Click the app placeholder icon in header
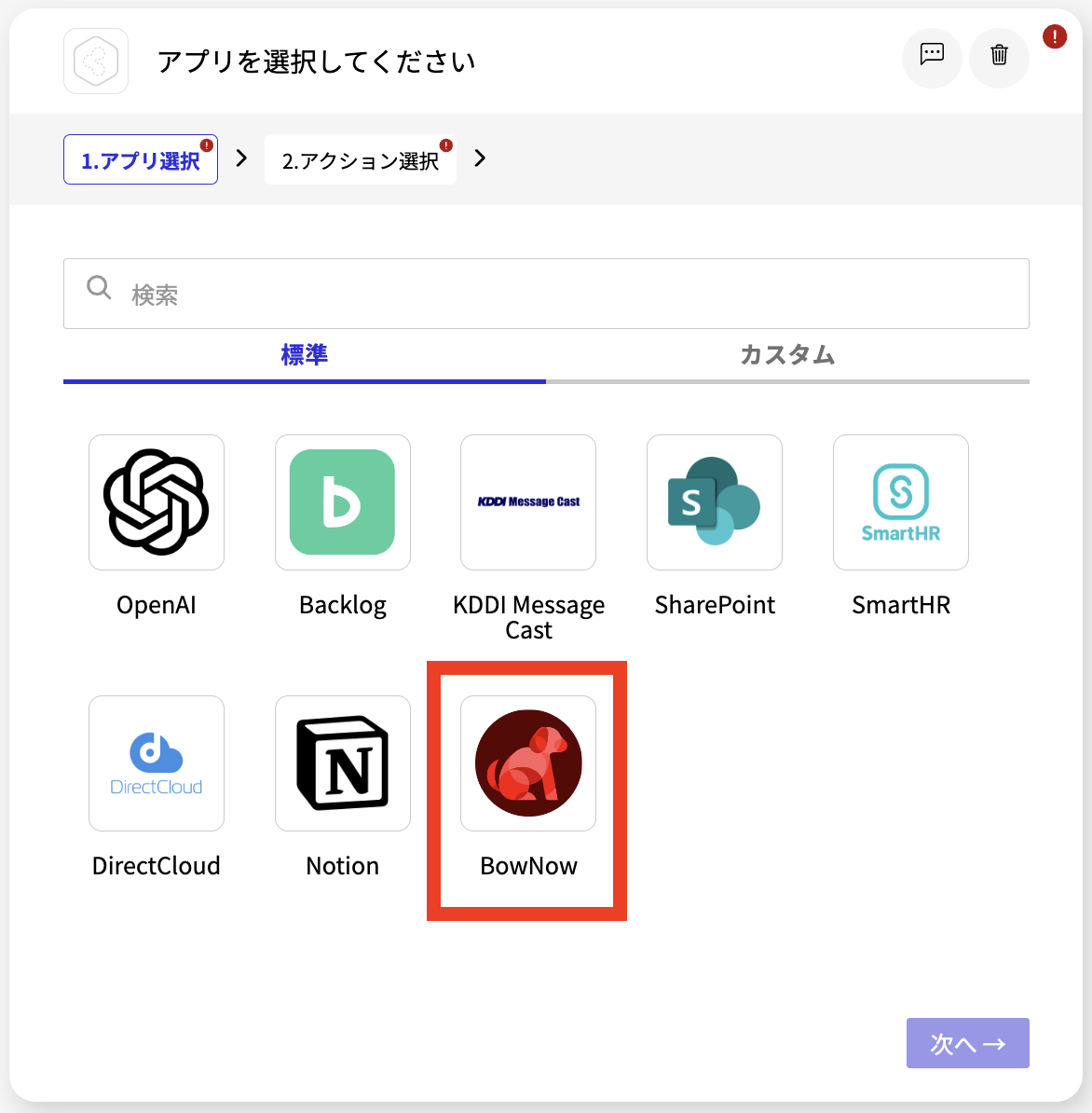The width and height of the screenshot is (1092, 1113). (96, 61)
